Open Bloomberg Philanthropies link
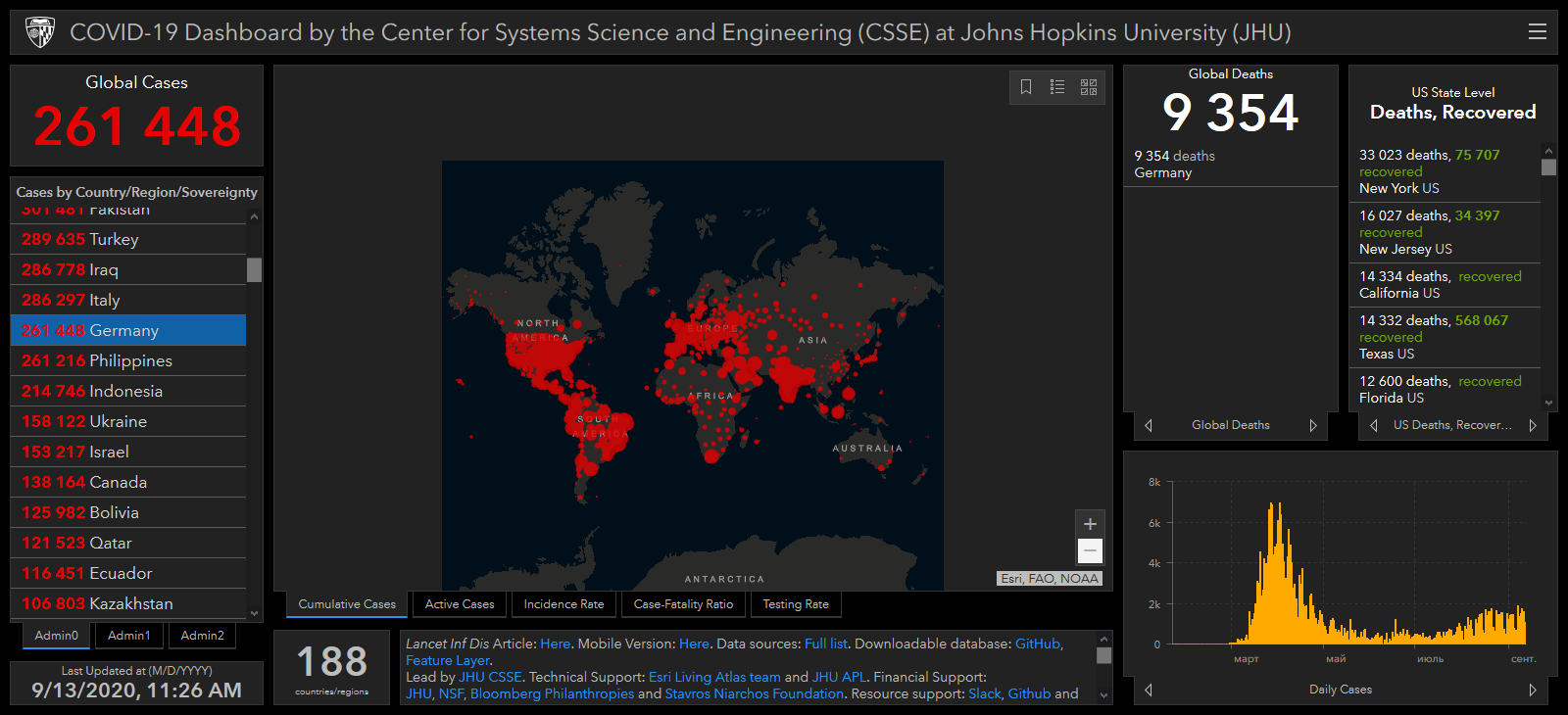Screen dimensions: 1568x715 coord(552,693)
